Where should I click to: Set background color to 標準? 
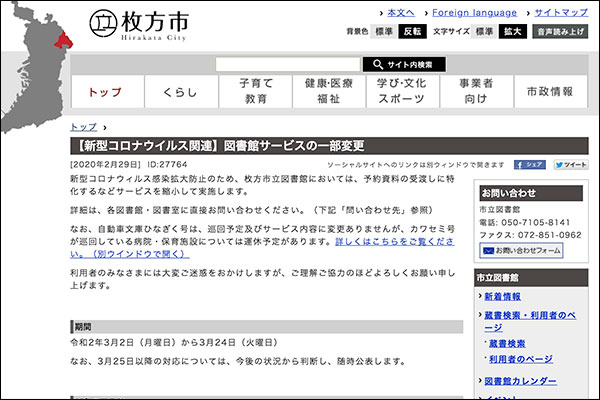(x=384, y=32)
